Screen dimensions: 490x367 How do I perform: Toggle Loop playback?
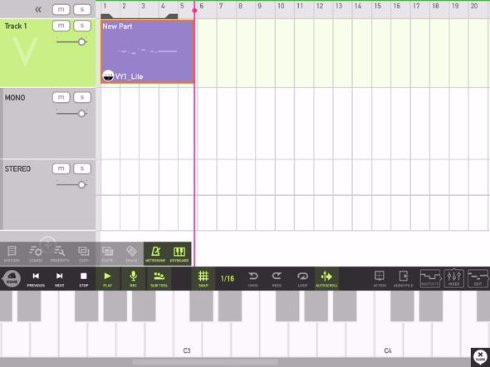pyautogui.click(x=302, y=279)
